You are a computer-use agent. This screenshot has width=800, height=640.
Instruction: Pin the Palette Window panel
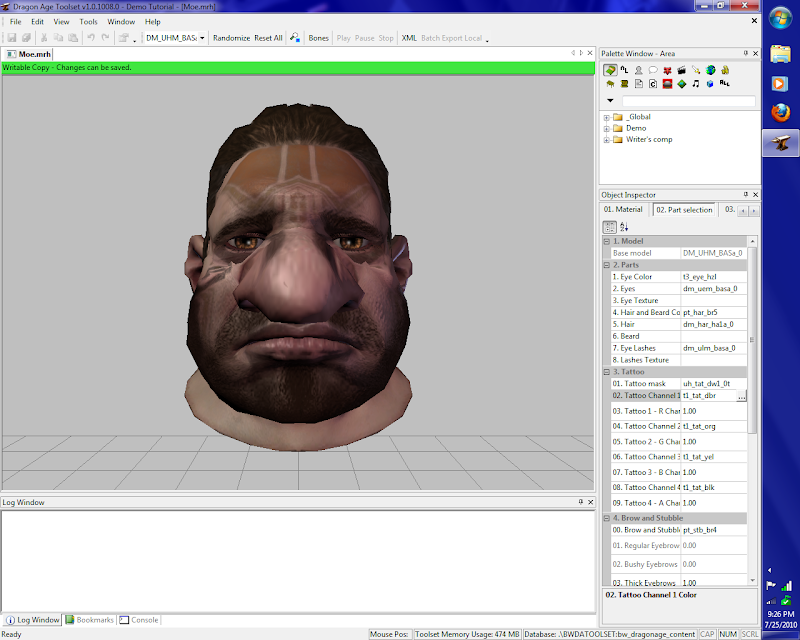744,52
